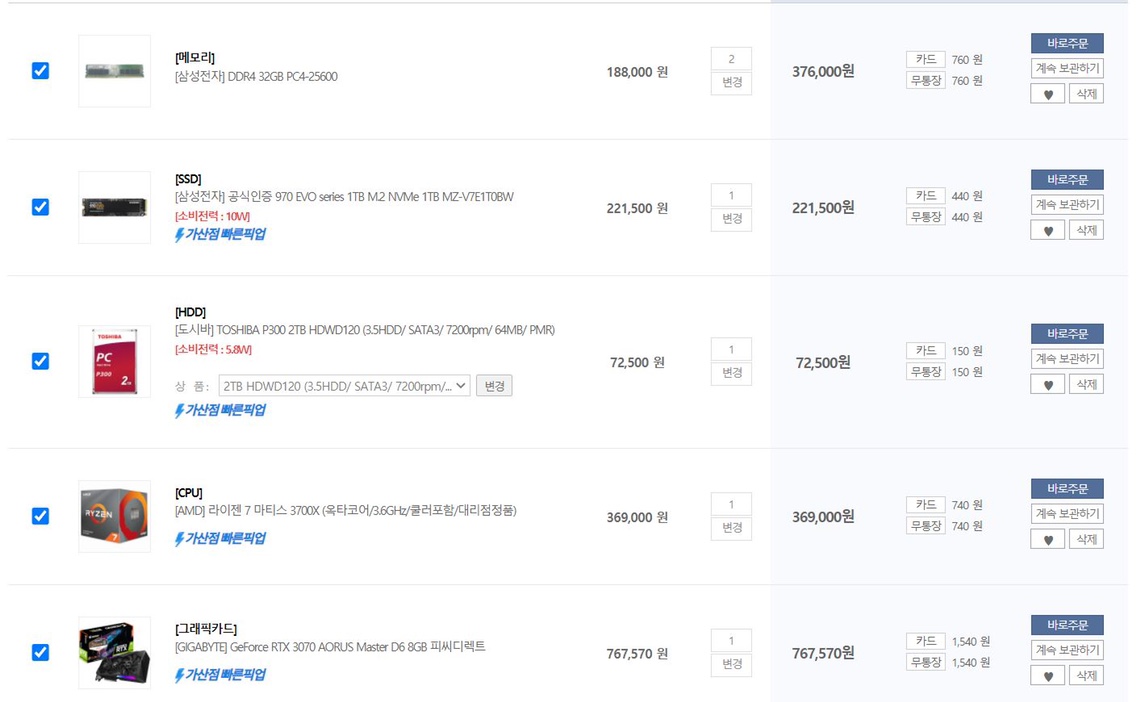Screen dimensions: 1136x702
Task: Deselect the GeForce RTX 3070 checkbox
Action: (x=41, y=652)
